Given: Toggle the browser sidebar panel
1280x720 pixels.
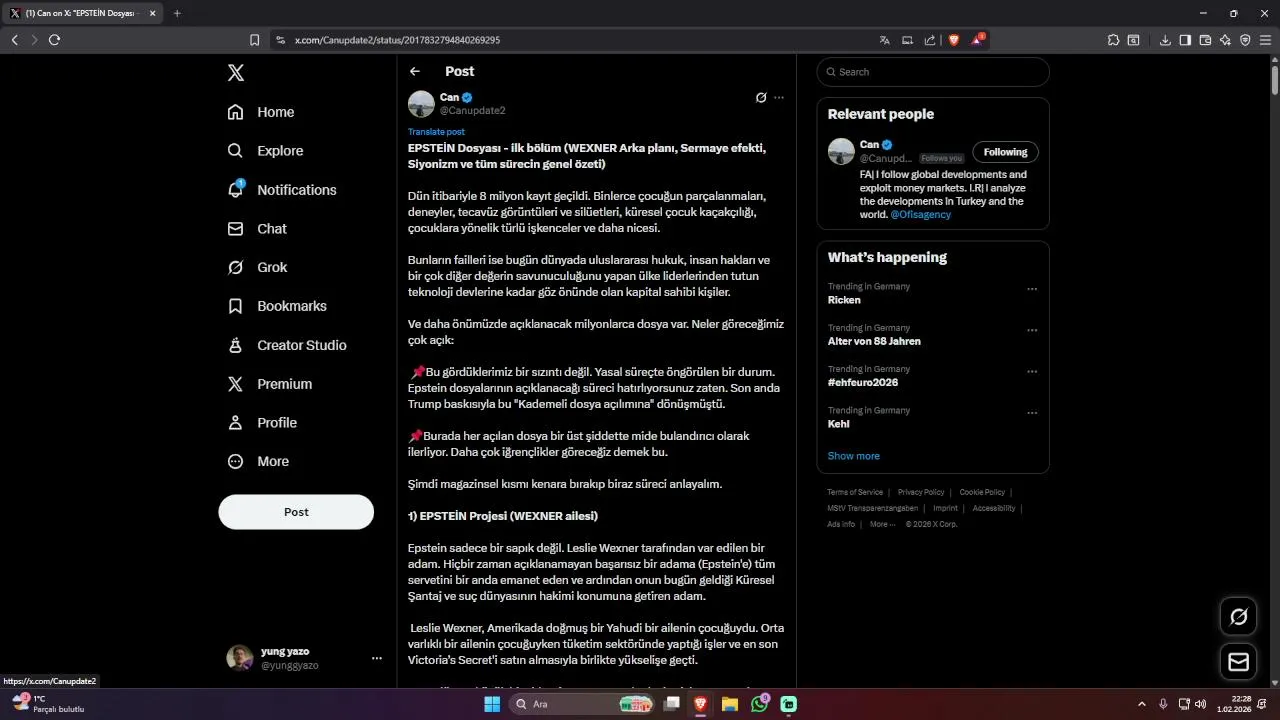Looking at the screenshot, I should click(x=1185, y=40).
